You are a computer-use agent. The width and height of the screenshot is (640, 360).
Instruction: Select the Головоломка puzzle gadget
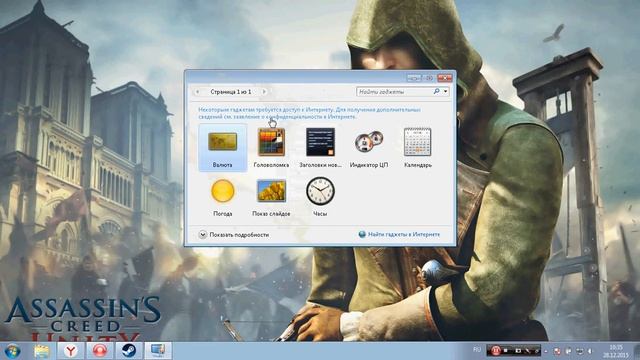(271, 147)
